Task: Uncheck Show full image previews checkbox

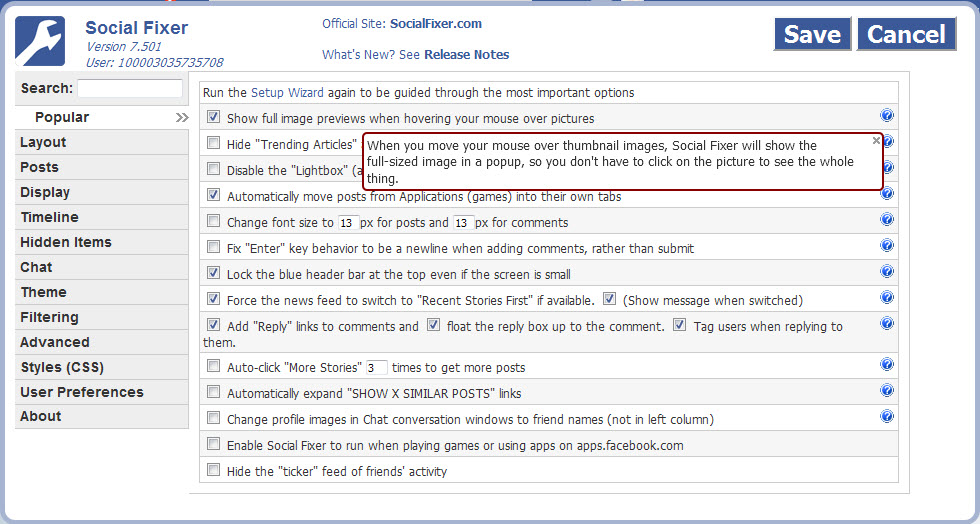Action: (213, 117)
